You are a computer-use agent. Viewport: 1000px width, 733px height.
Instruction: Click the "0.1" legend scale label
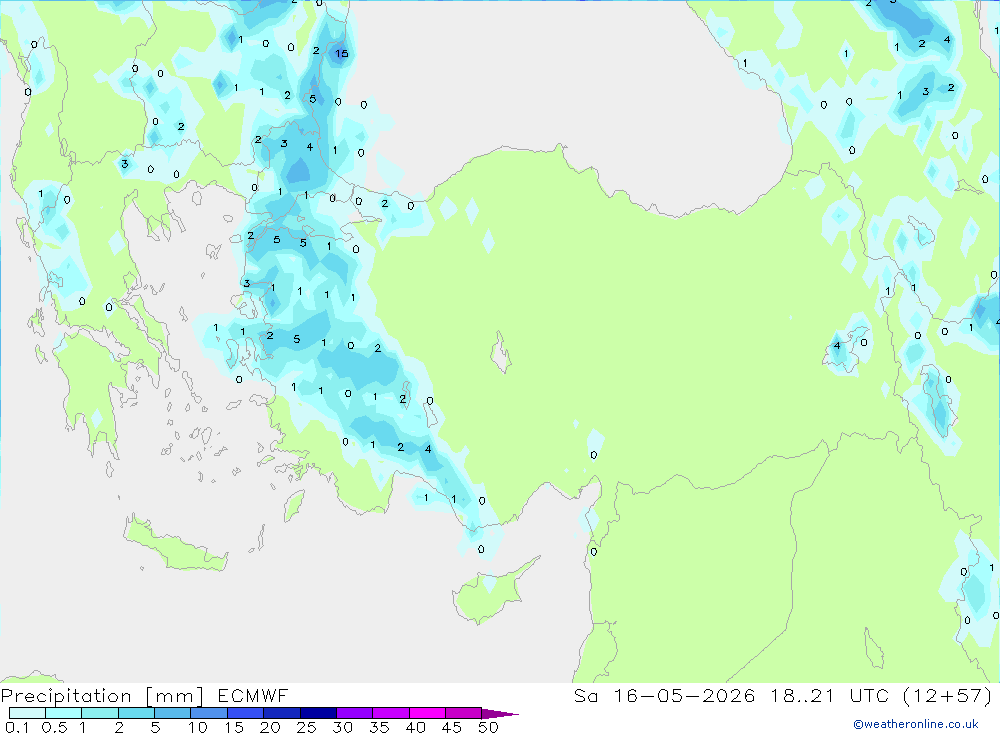(17, 727)
